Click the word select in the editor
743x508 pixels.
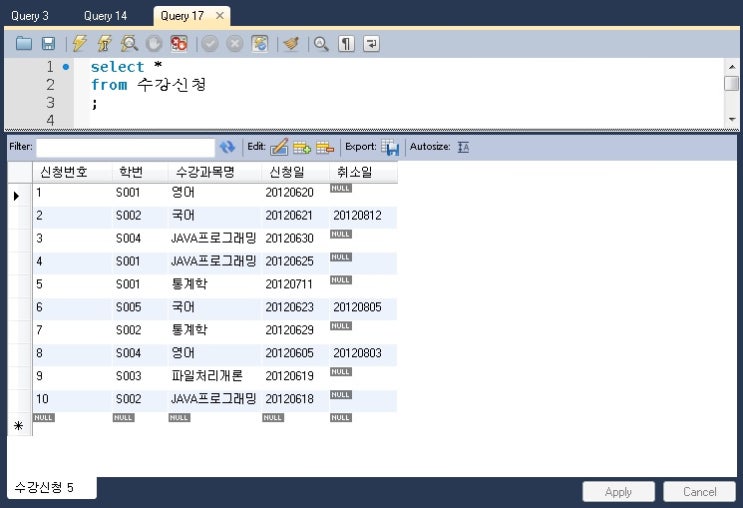click(x=117, y=67)
